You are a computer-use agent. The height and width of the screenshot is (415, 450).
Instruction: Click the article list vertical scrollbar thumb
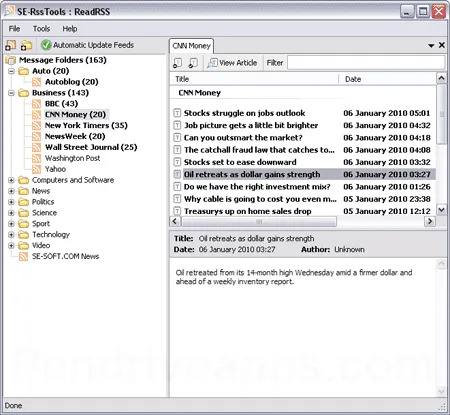click(x=441, y=115)
